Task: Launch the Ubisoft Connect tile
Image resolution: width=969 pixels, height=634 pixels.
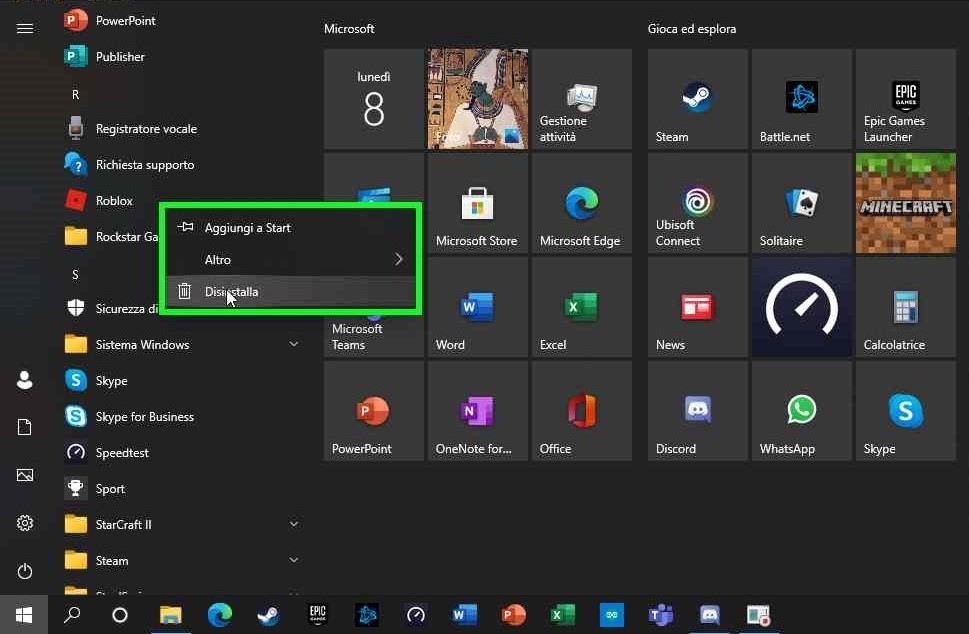Action: (x=698, y=203)
